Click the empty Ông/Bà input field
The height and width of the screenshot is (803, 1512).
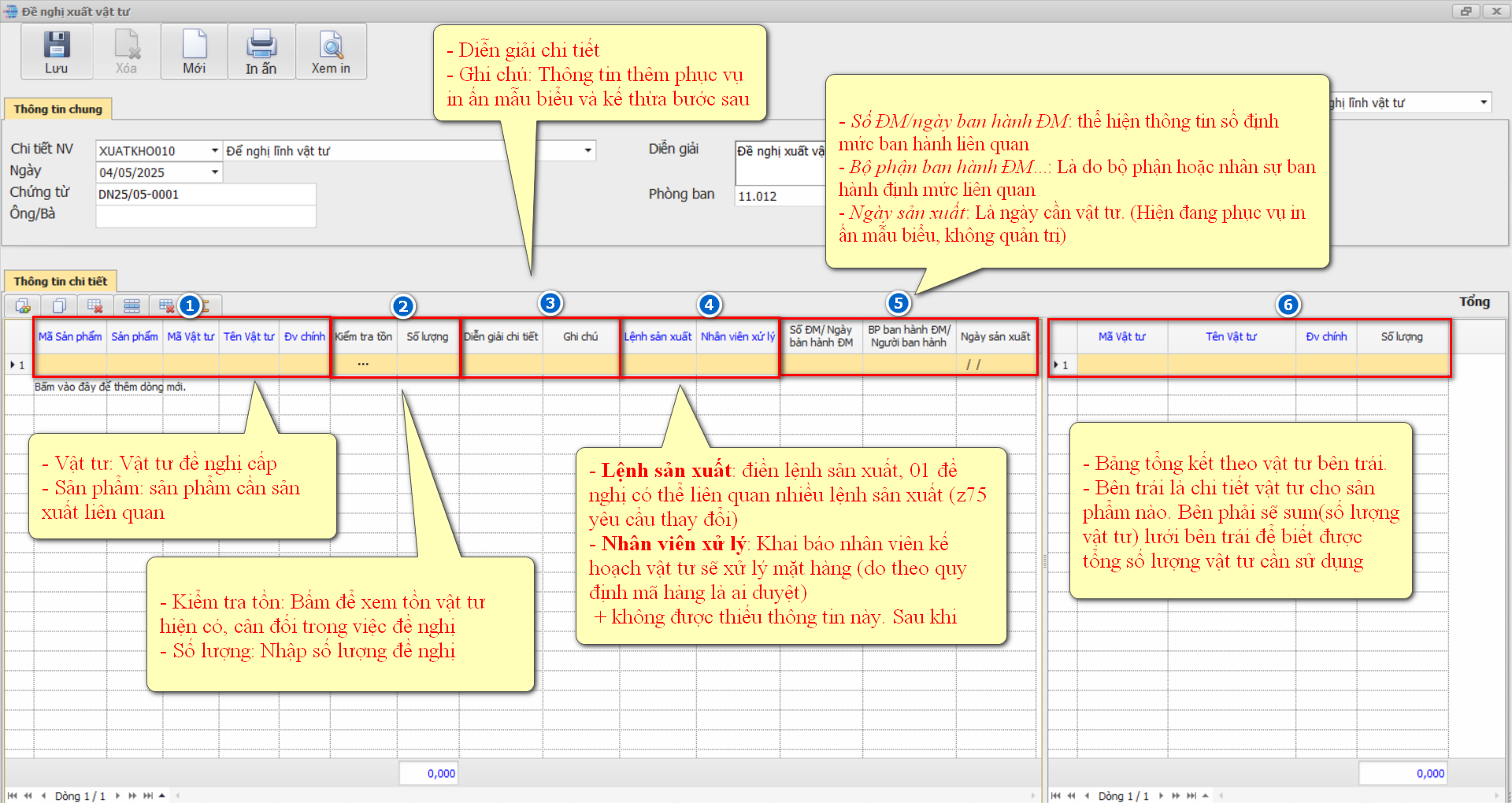click(x=206, y=216)
